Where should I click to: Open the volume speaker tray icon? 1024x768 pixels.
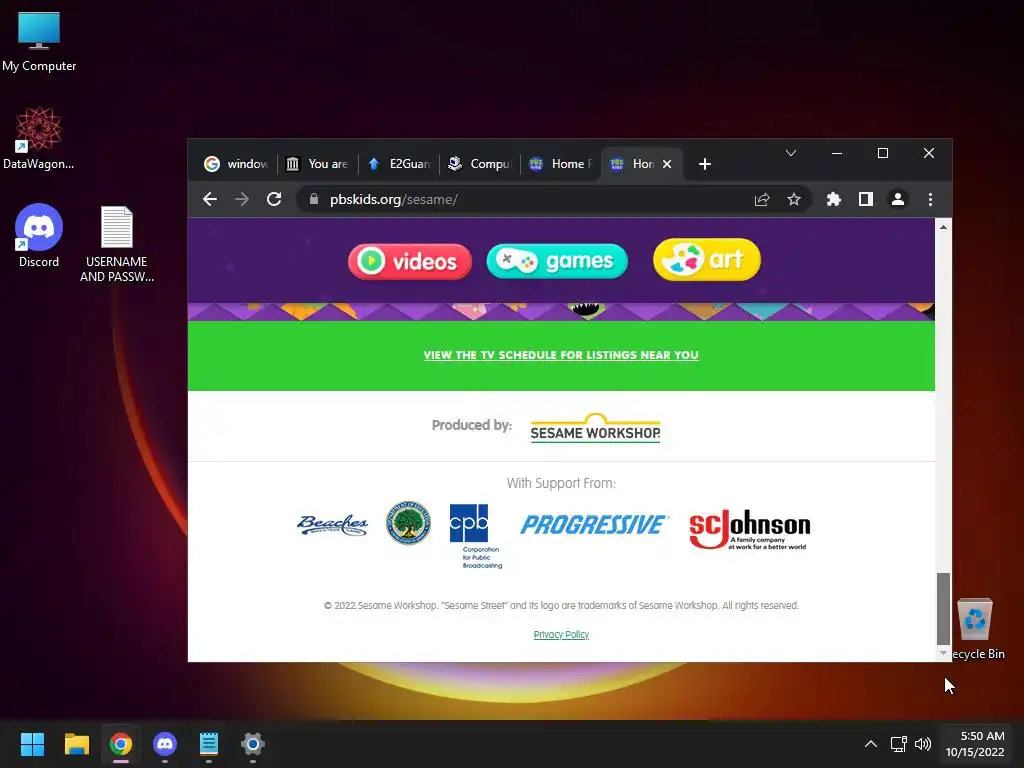923,744
